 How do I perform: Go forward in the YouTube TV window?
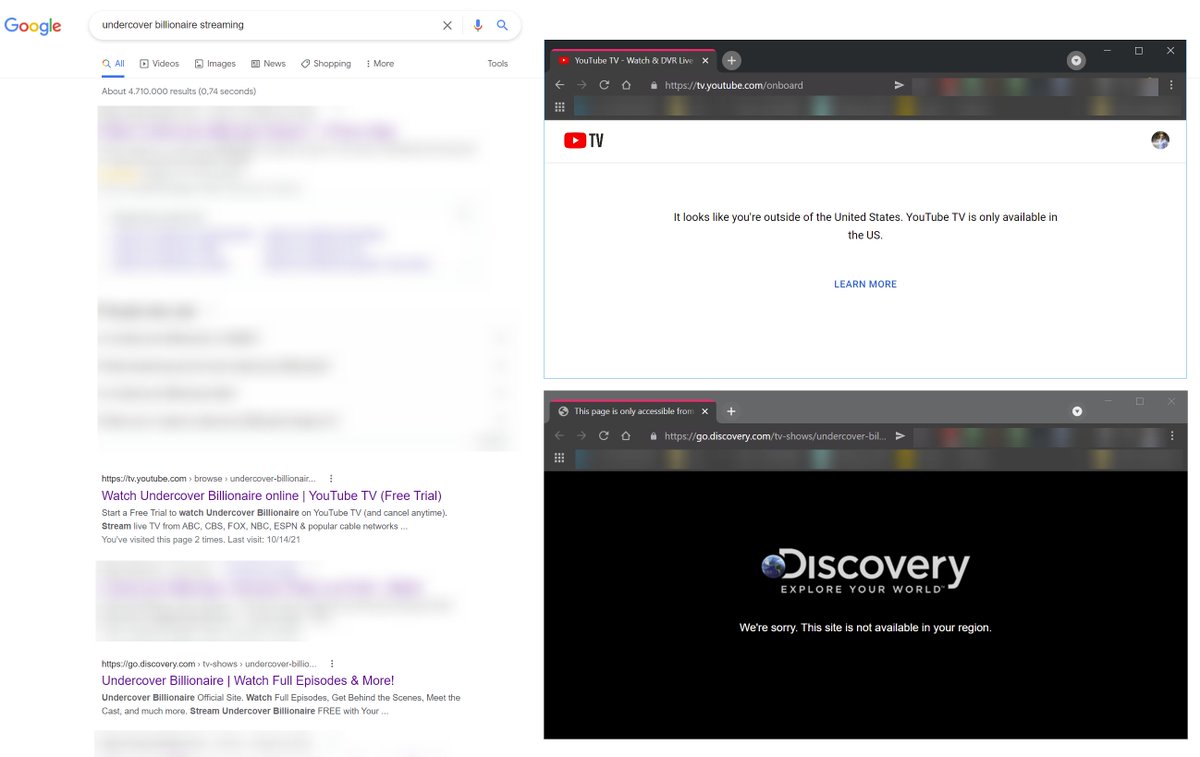point(582,85)
